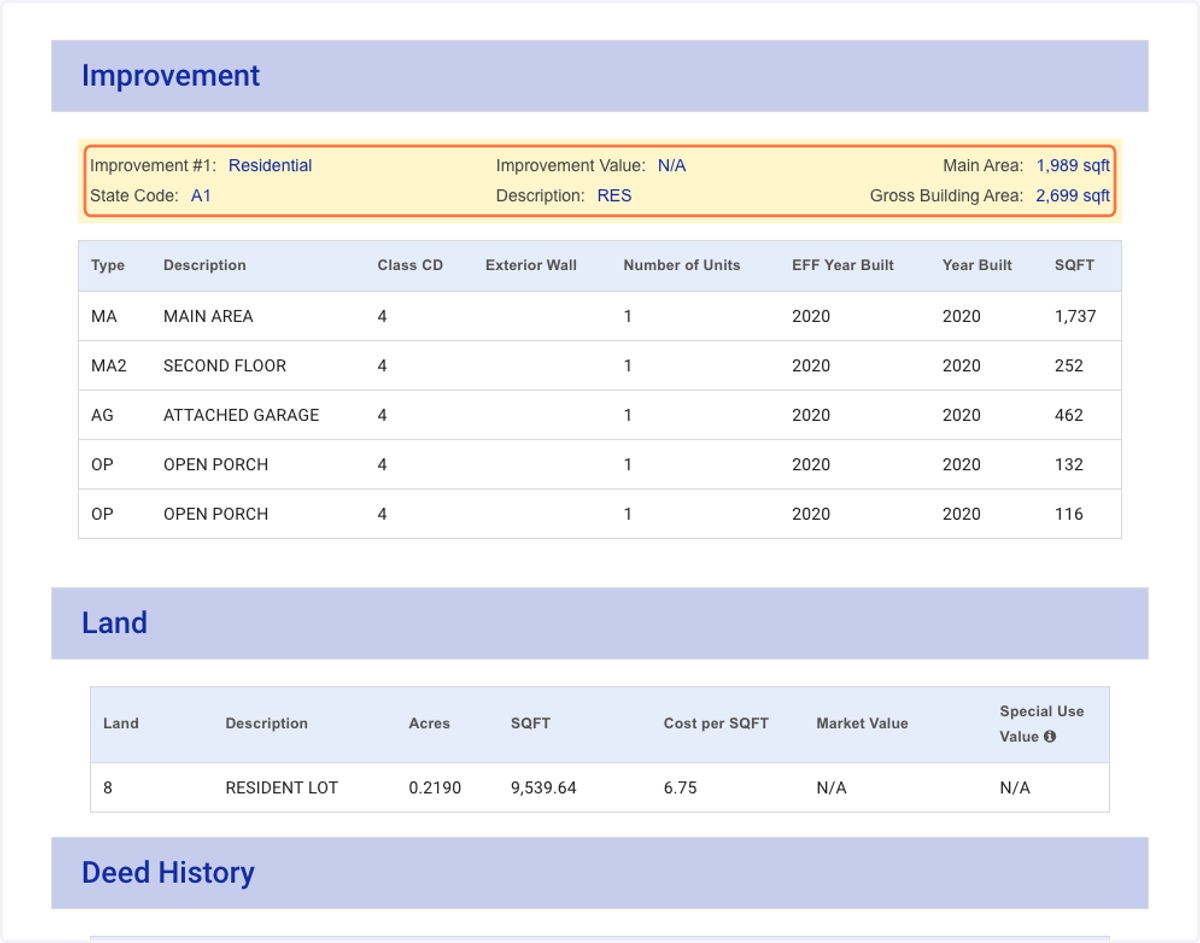Screen dimensions: 1200x943
Task: Click the Market Value column header
Action: pyautogui.click(x=862, y=724)
